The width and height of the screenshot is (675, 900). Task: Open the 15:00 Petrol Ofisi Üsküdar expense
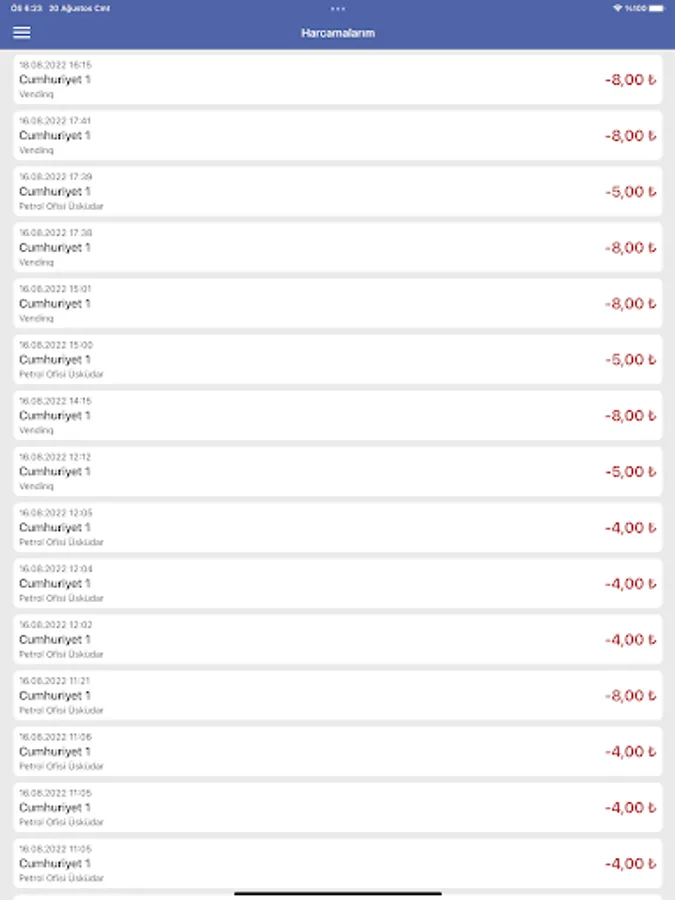(x=337, y=359)
